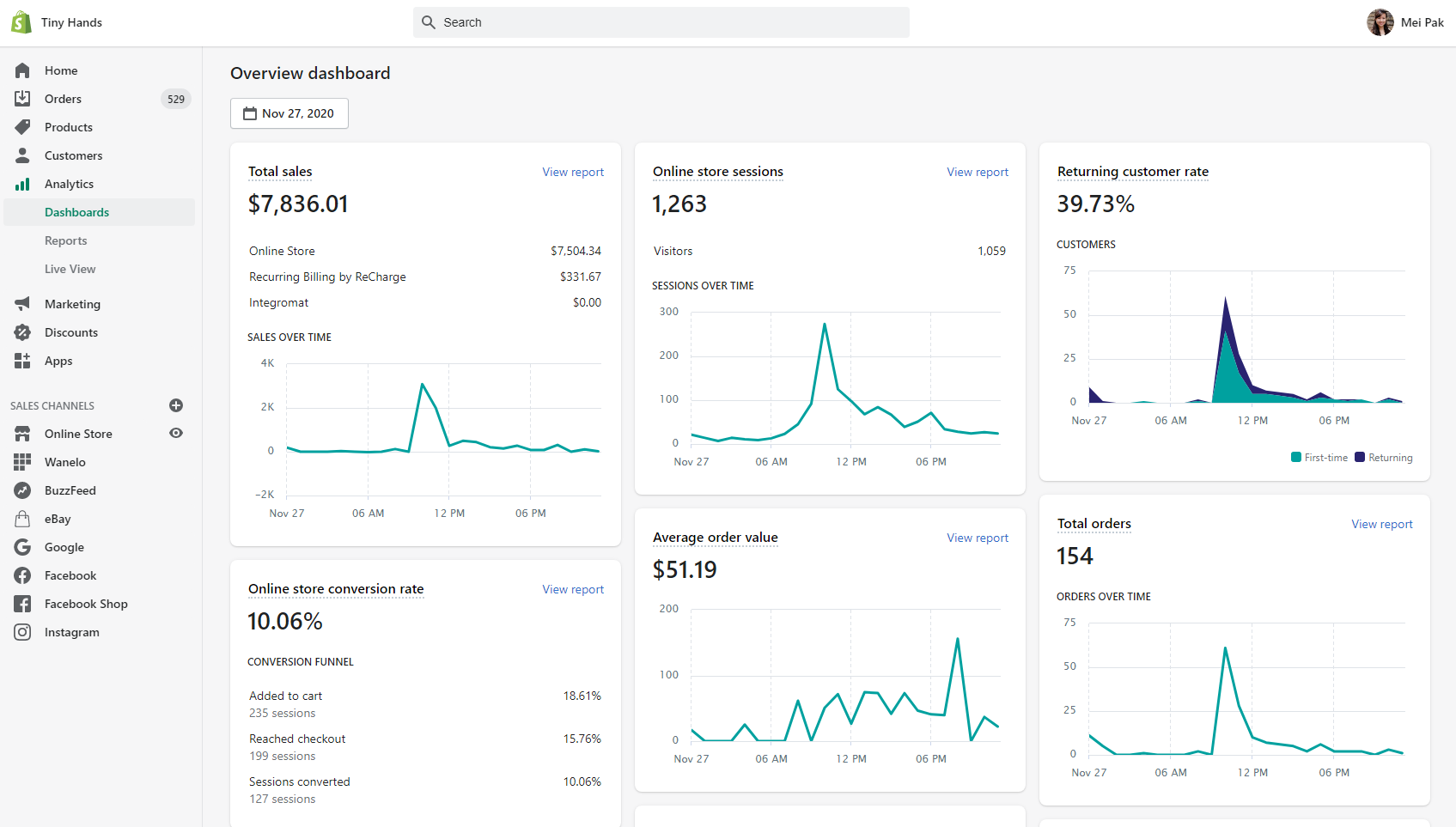The image size is (1456, 827).
Task: Click the Facebook Shop channel label
Action: (86, 604)
